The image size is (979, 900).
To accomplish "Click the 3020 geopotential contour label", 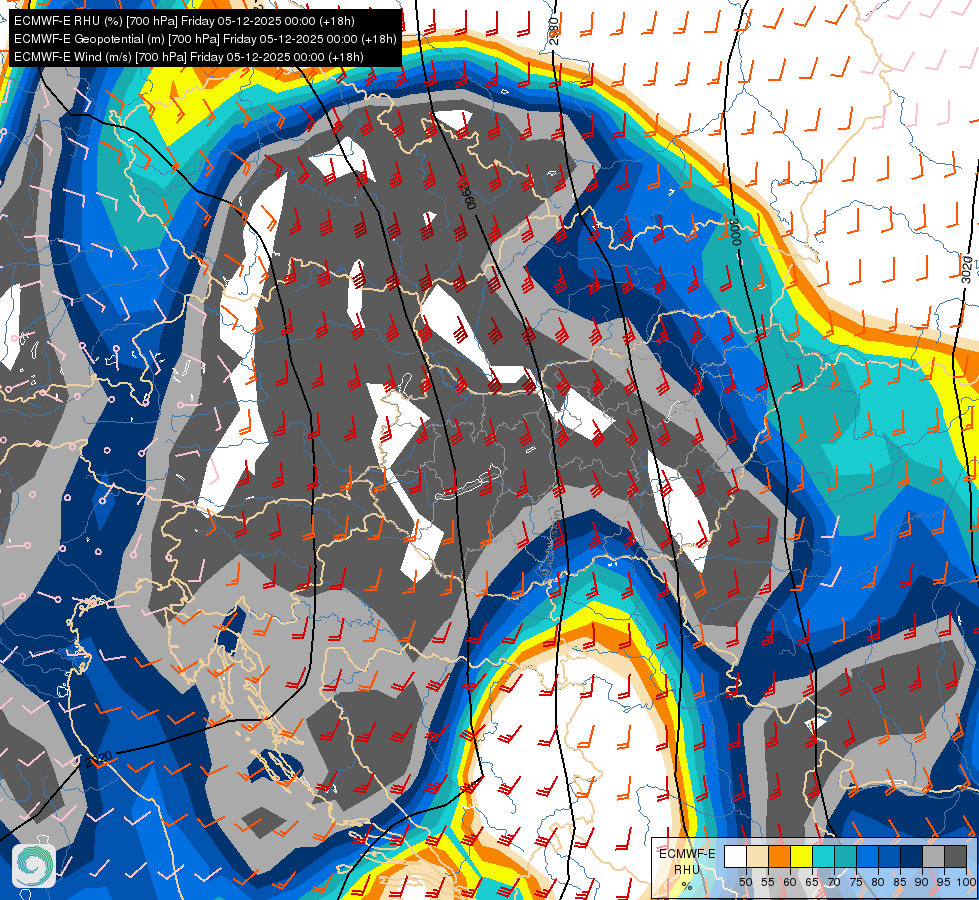I will pyautogui.click(x=966, y=269).
